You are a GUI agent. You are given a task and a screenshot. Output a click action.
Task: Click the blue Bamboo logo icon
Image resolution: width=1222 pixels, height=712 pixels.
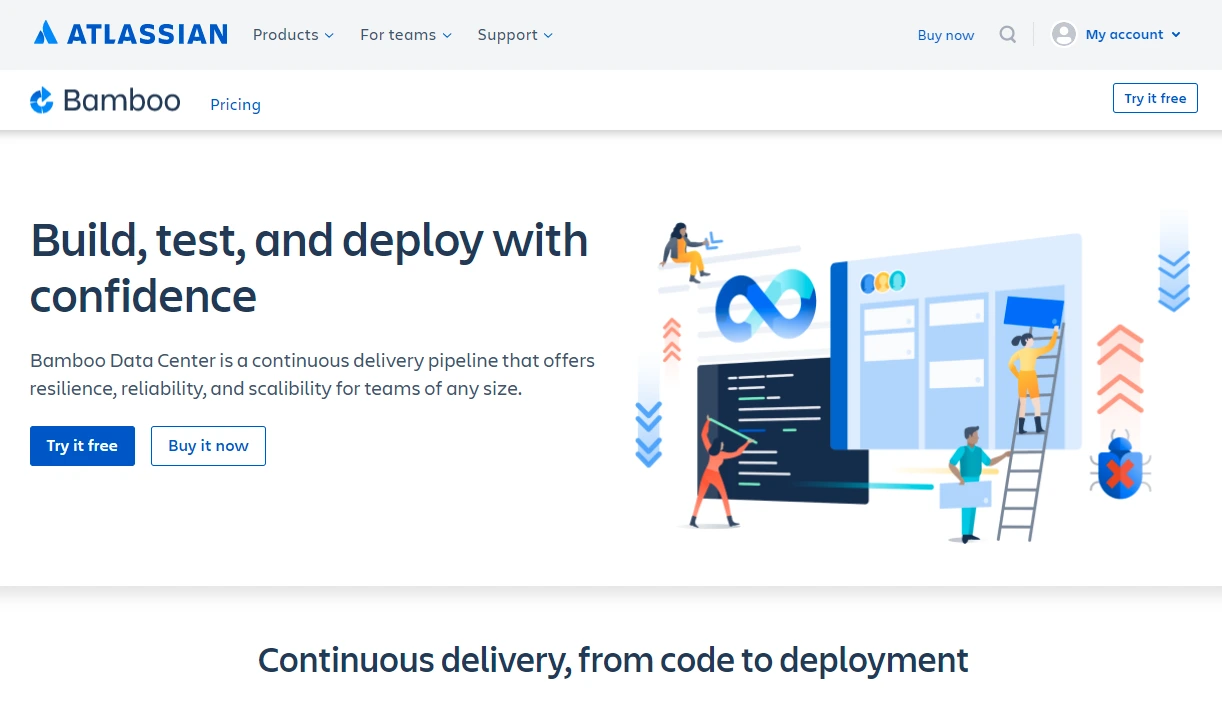[40, 100]
